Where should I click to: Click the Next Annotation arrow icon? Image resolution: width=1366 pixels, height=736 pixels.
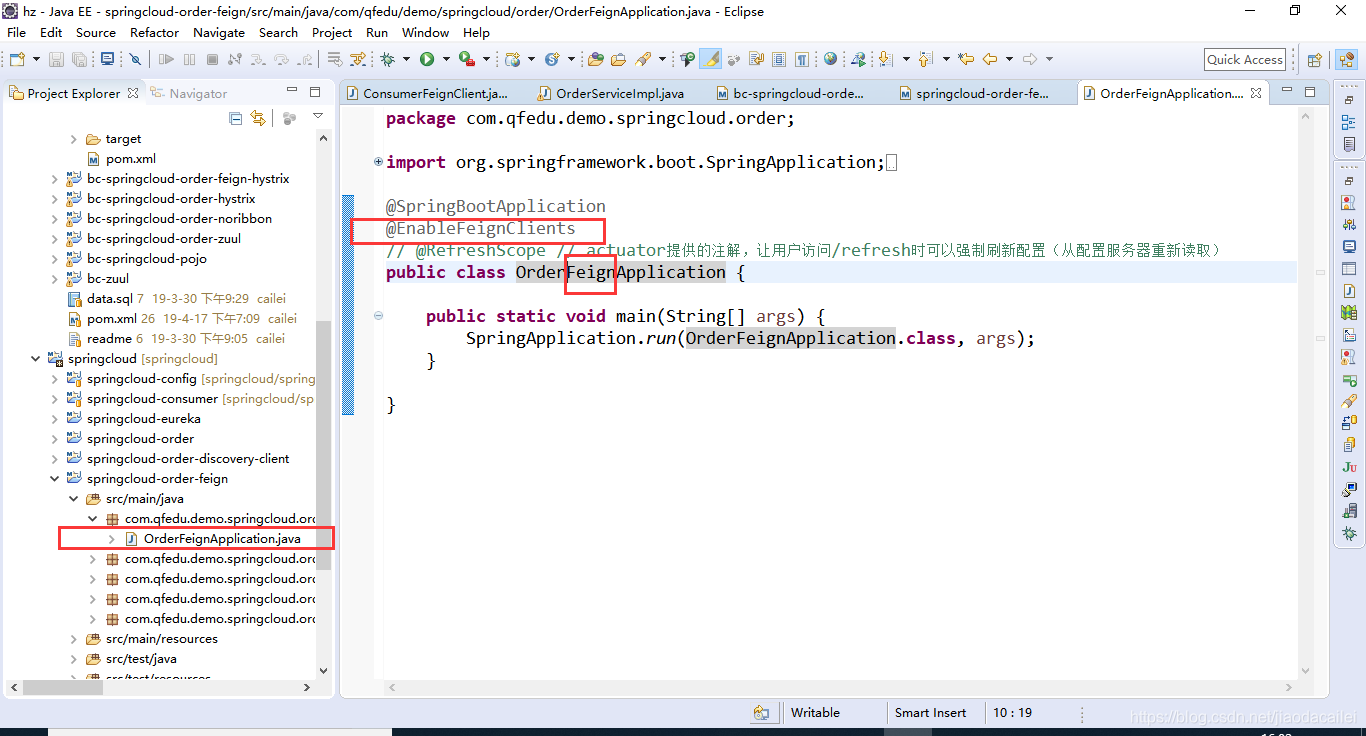click(x=886, y=60)
